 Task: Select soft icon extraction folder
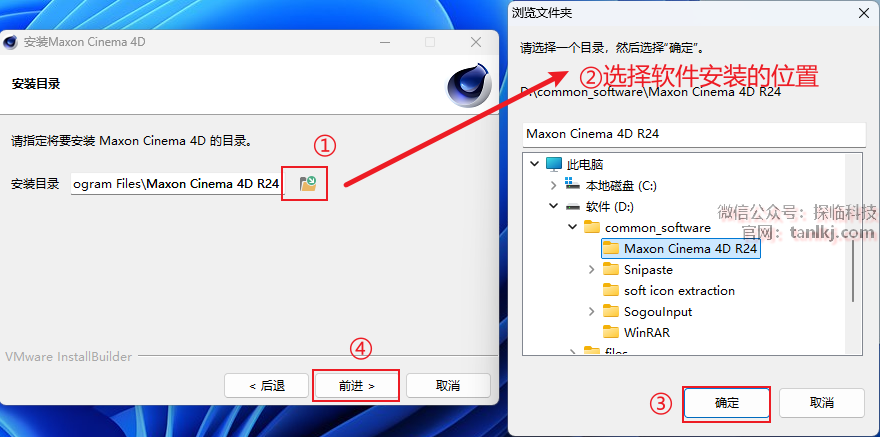click(669, 291)
